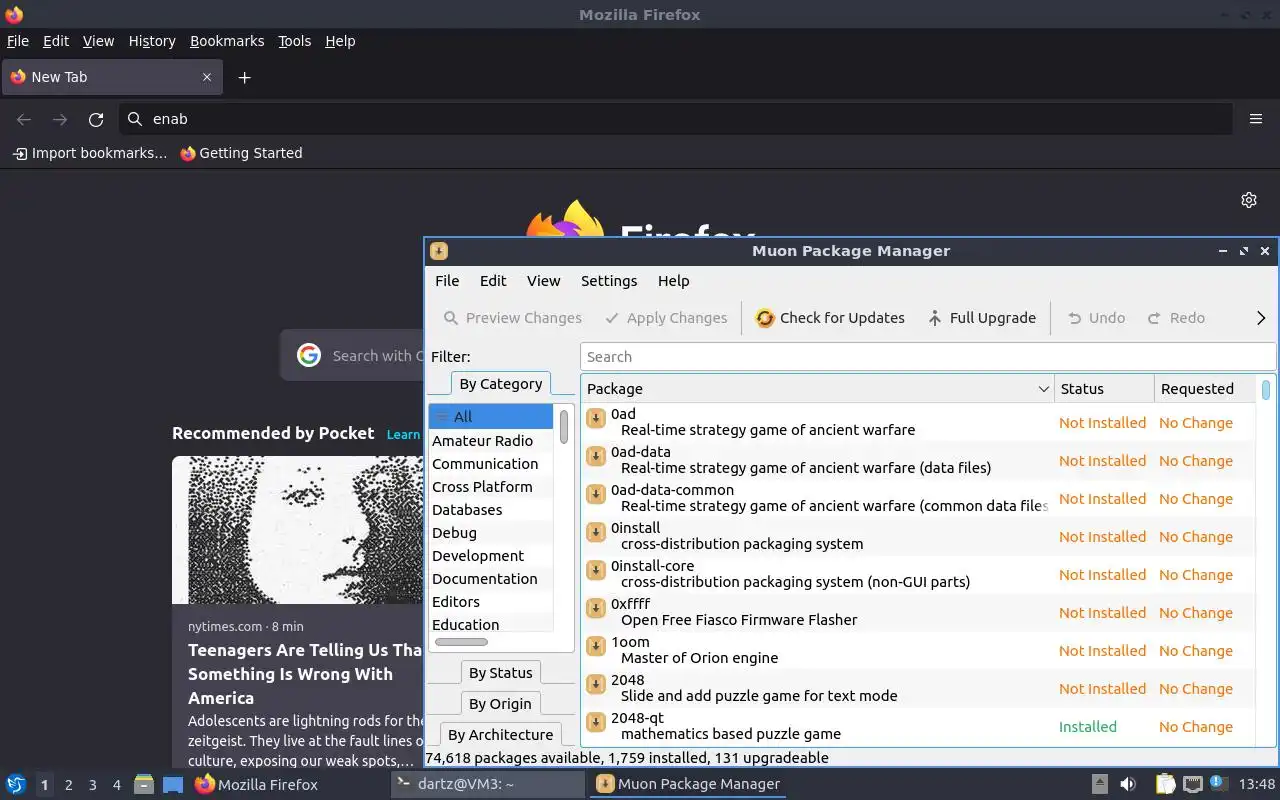This screenshot has width=1280, height=800.
Task: Select the Development category
Action: (x=490, y=556)
